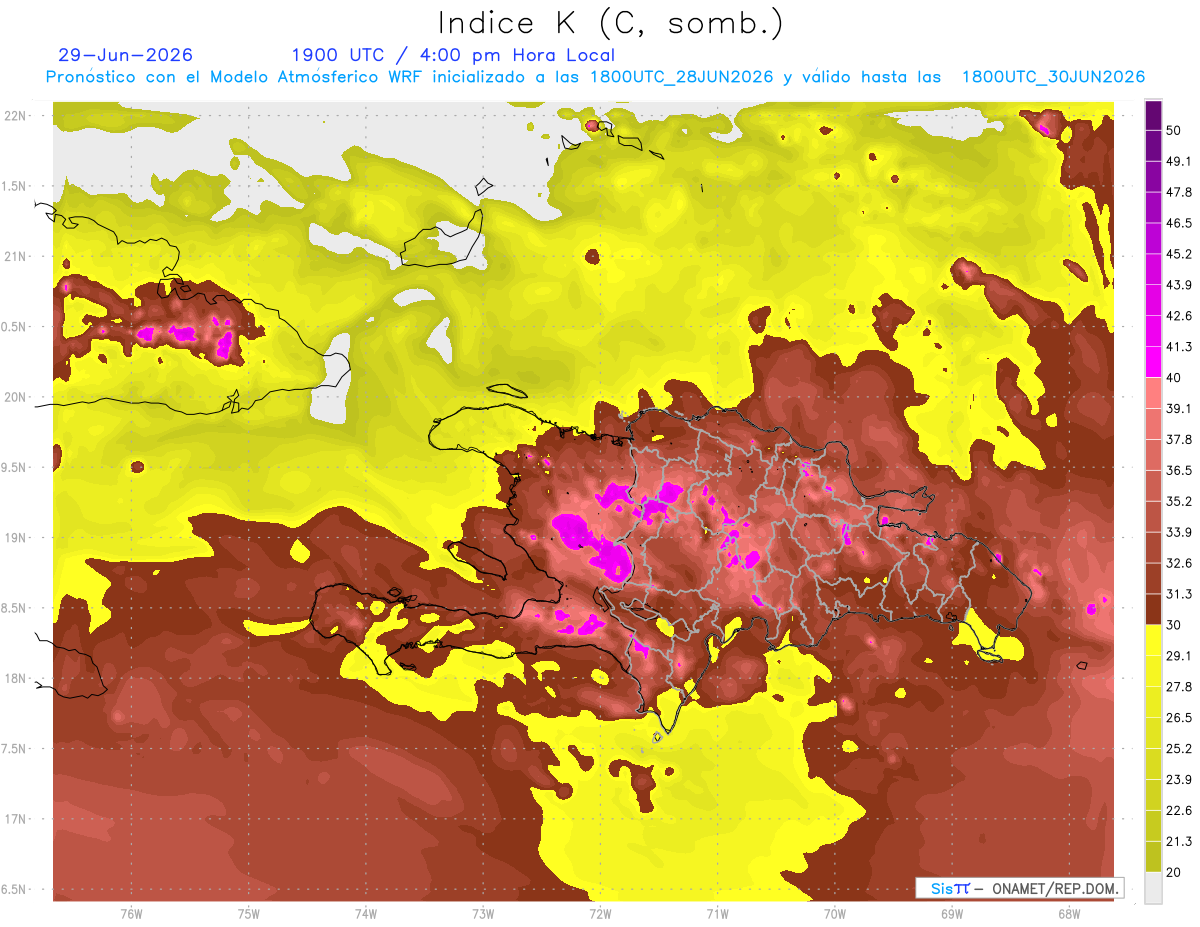Click the colorbar value 26.5
Viewport: 1200px width, 927px height.
(x=1179, y=717)
